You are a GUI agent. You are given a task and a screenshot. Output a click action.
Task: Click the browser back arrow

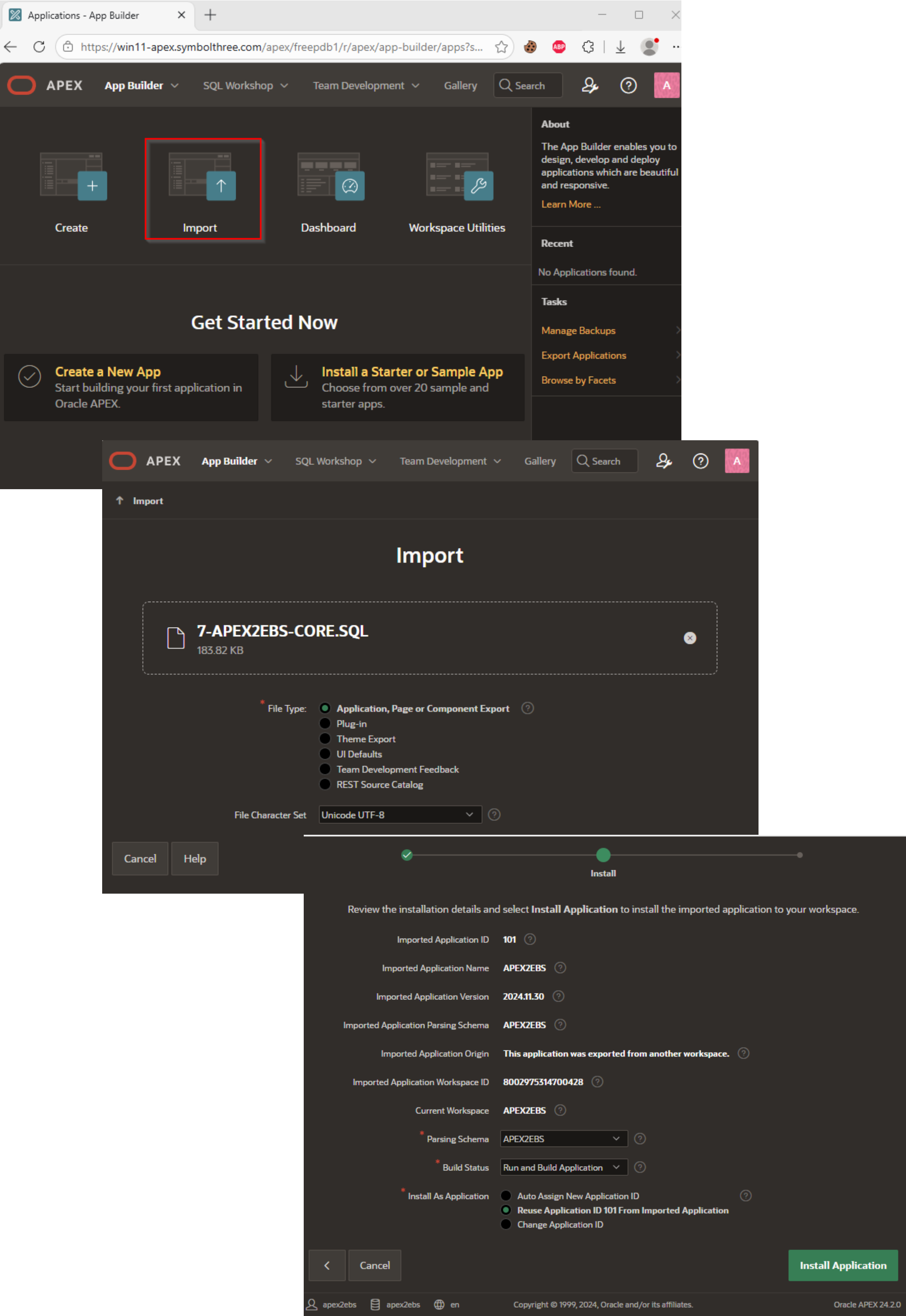(11, 47)
